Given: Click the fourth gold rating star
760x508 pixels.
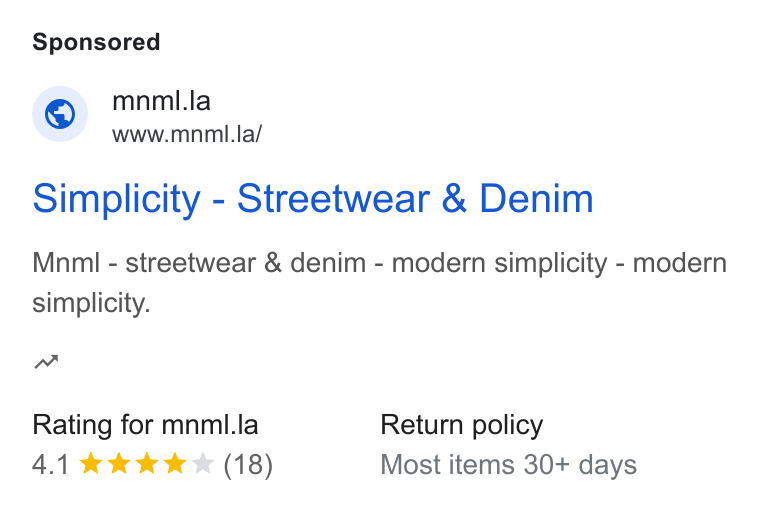Looking at the screenshot, I should click(175, 463).
